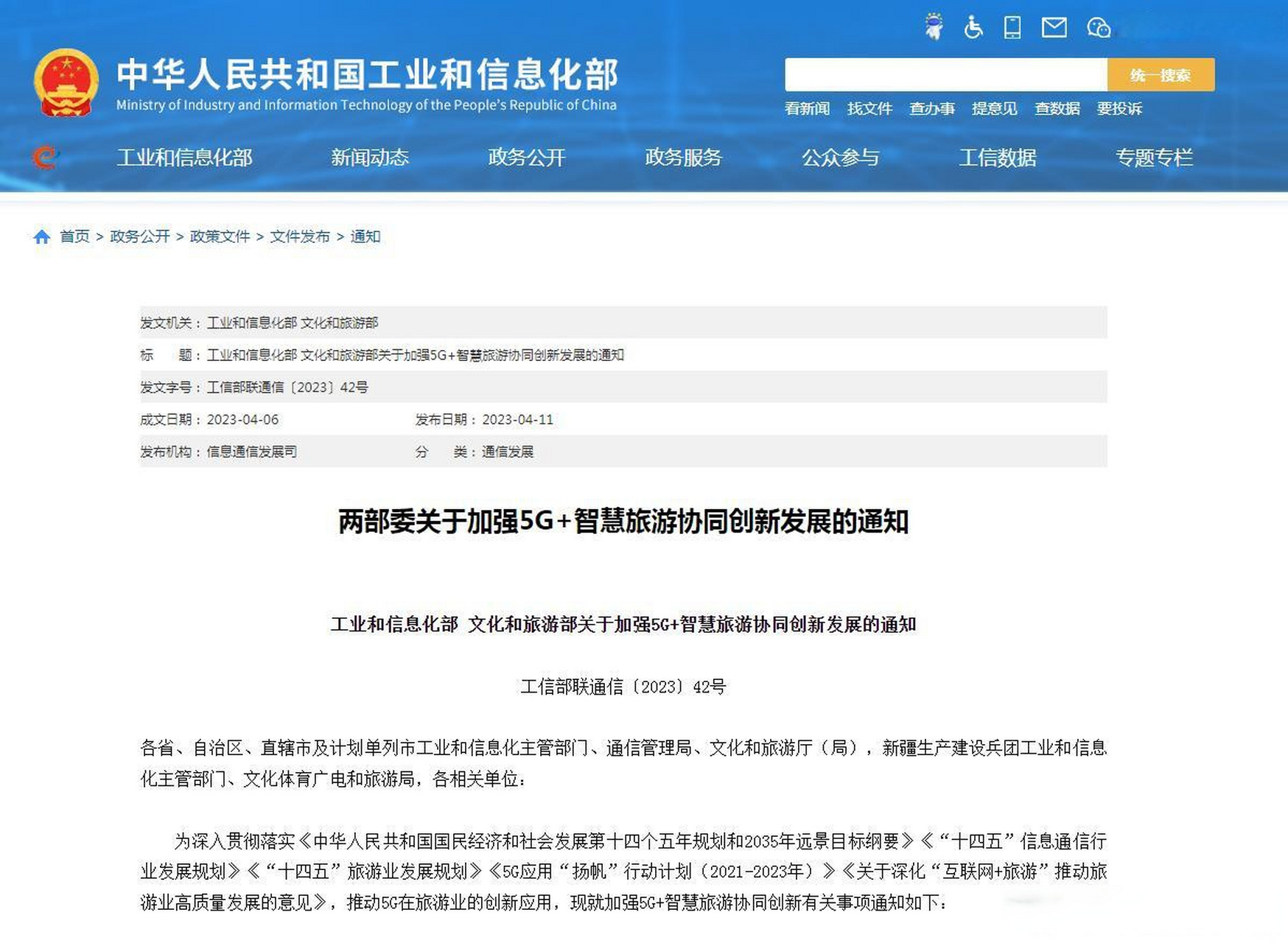Click the accessibility wheelchair icon
The image size is (1288, 943).
coord(974,28)
